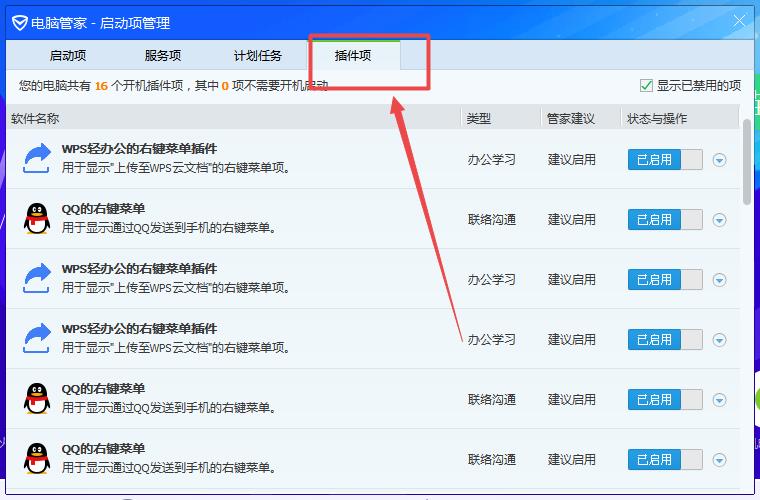The height and width of the screenshot is (500, 760).
Task: Toggle 已启用 switch for third WPS plugin
Action: tap(665, 340)
